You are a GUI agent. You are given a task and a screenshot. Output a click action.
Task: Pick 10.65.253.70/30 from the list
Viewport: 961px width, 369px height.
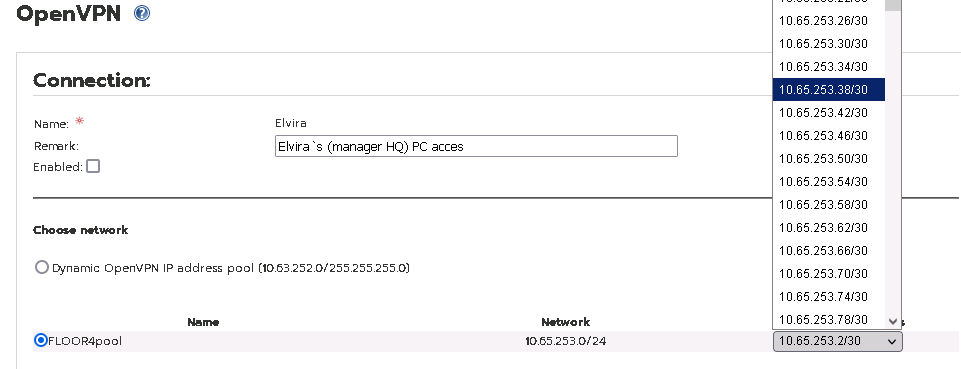(829, 273)
